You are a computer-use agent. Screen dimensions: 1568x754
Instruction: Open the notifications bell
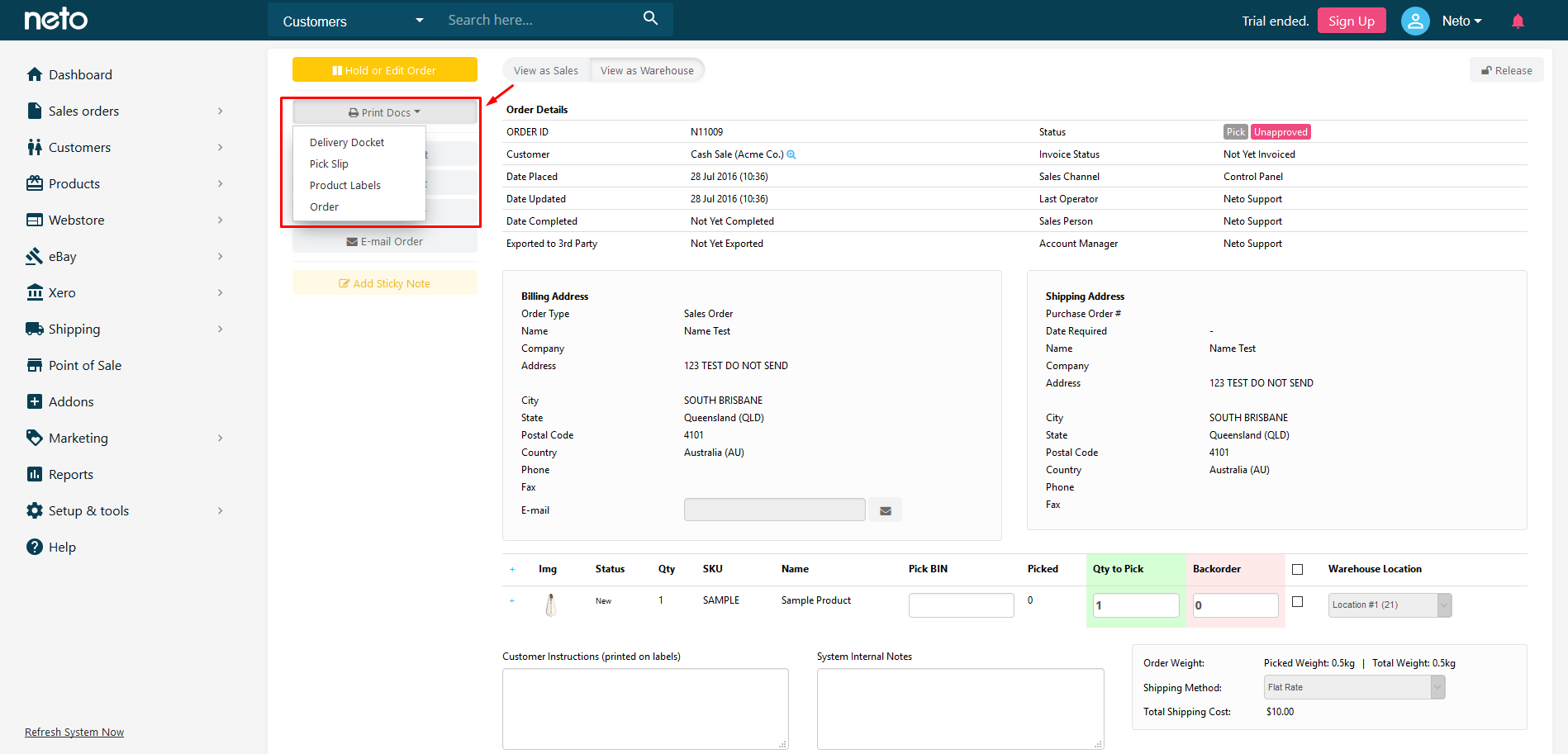tap(1518, 21)
